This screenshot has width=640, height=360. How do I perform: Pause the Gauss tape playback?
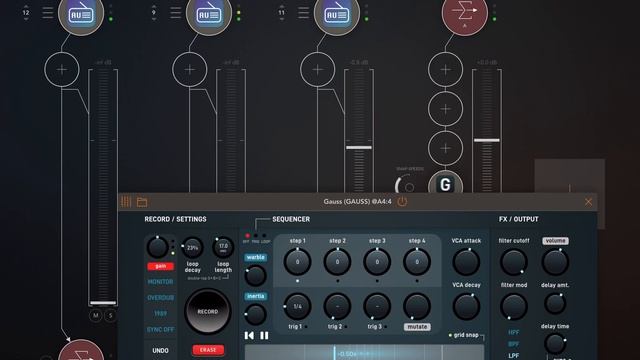pyautogui.click(x=264, y=336)
